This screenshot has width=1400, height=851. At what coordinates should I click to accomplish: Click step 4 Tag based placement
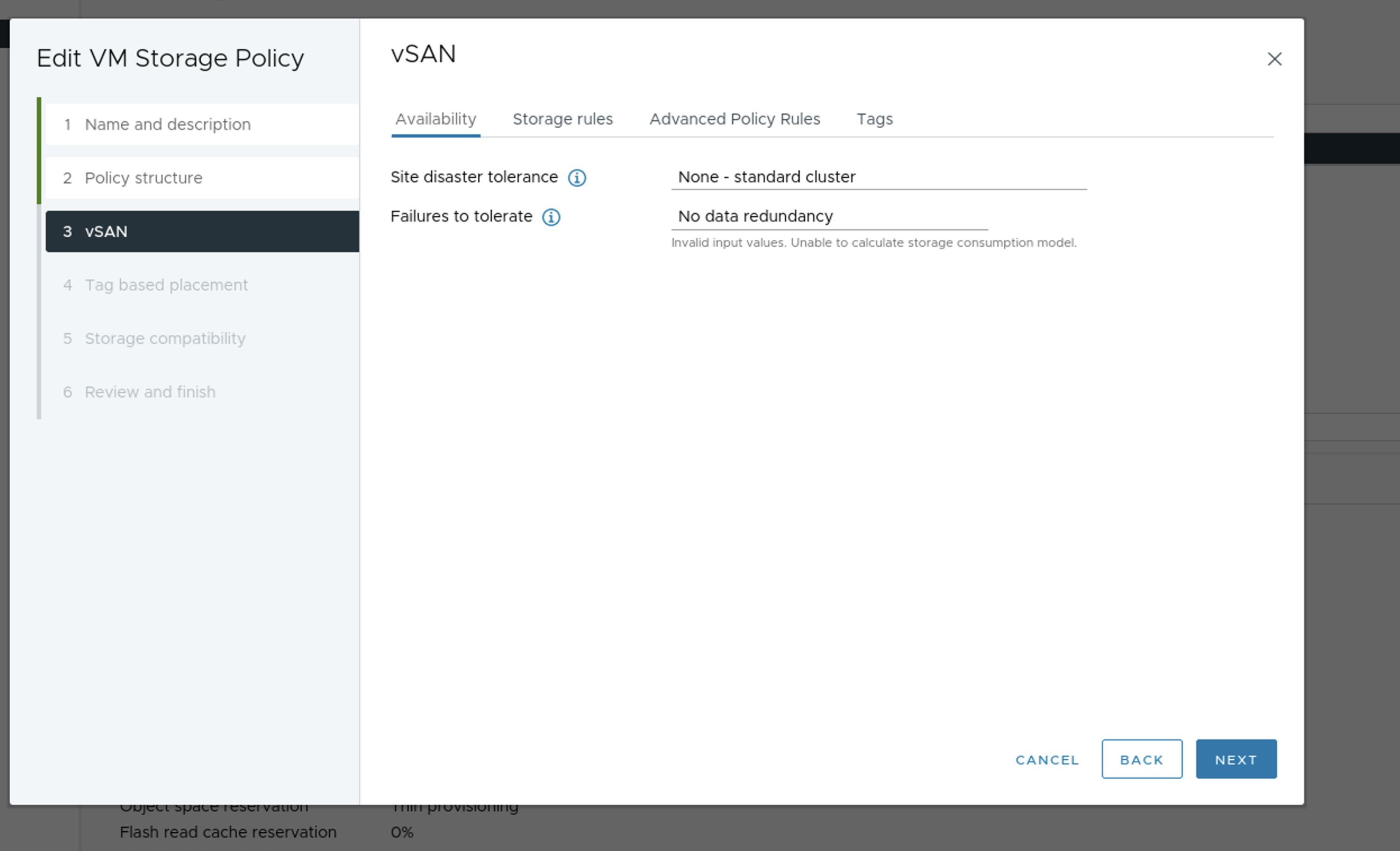click(166, 286)
